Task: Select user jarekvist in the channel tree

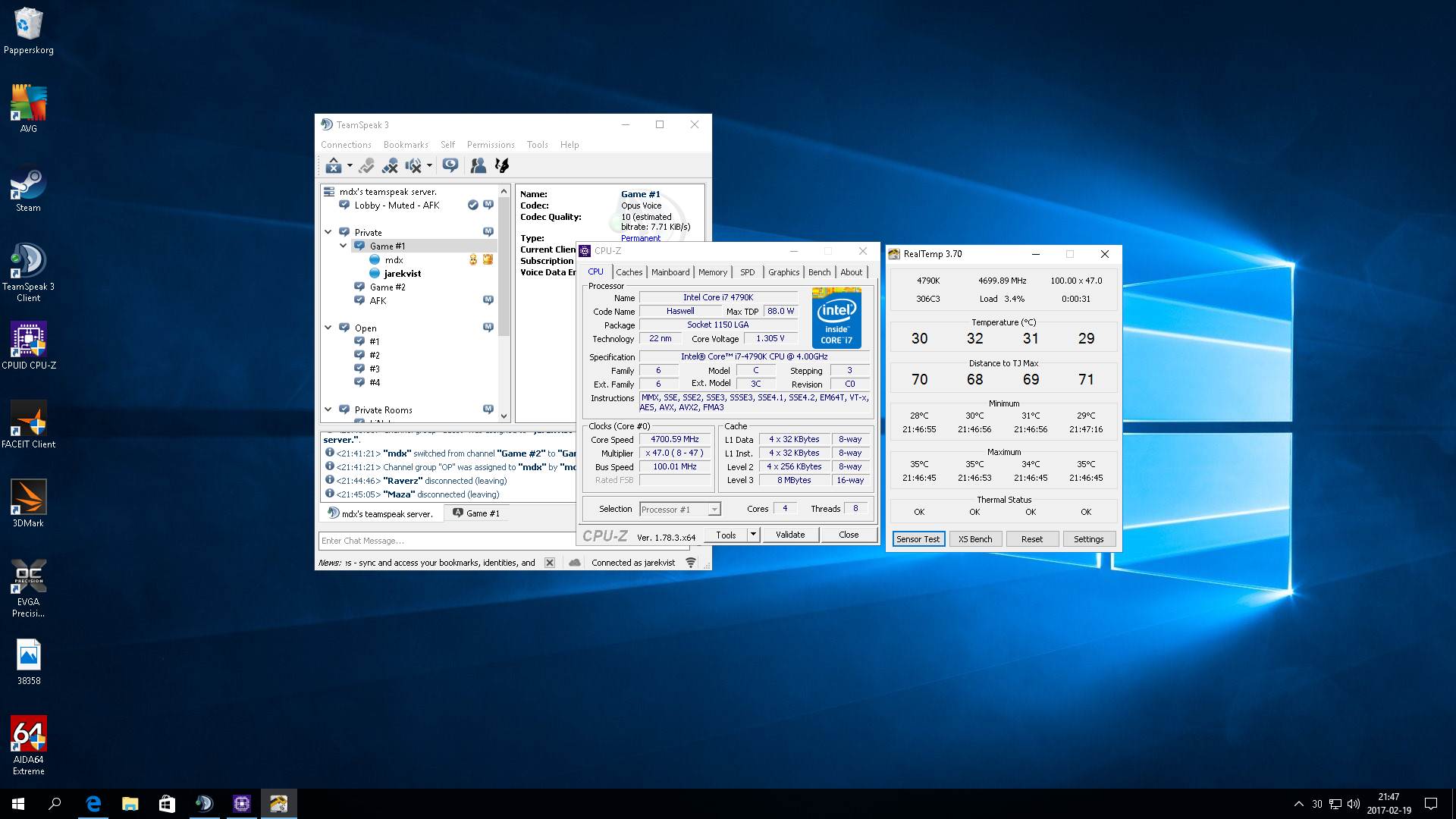Action: click(x=402, y=274)
